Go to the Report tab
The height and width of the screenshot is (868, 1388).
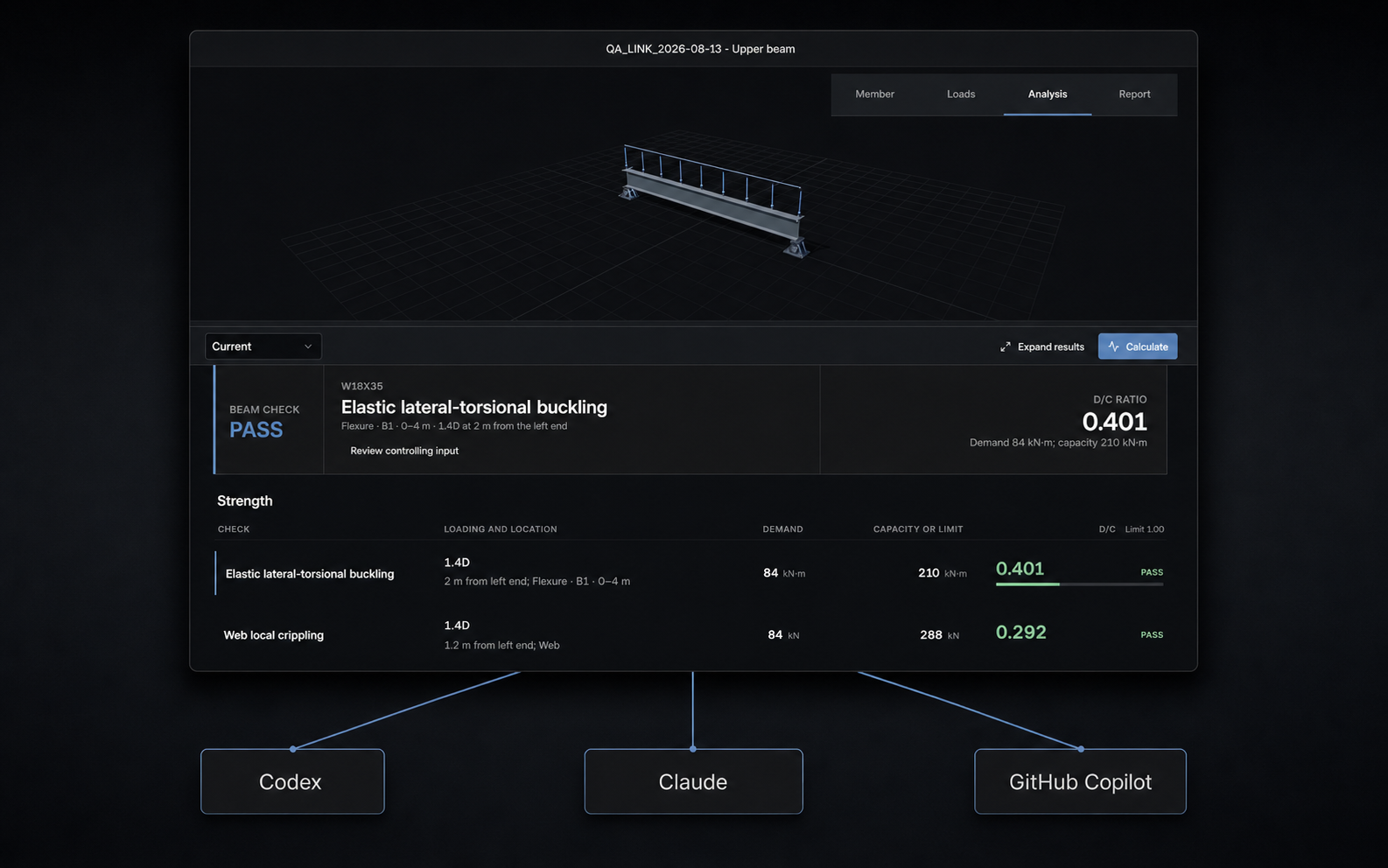pos(1134,94)
